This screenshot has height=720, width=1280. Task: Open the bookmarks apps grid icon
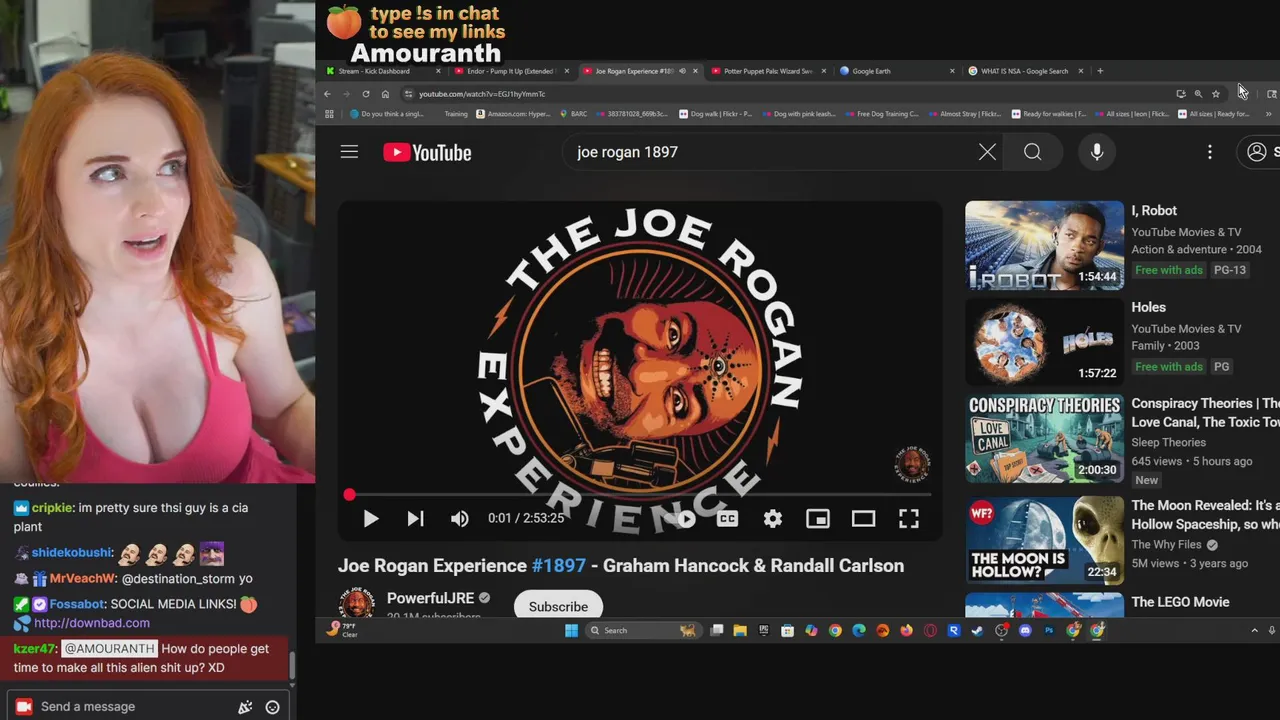point(329,114)
